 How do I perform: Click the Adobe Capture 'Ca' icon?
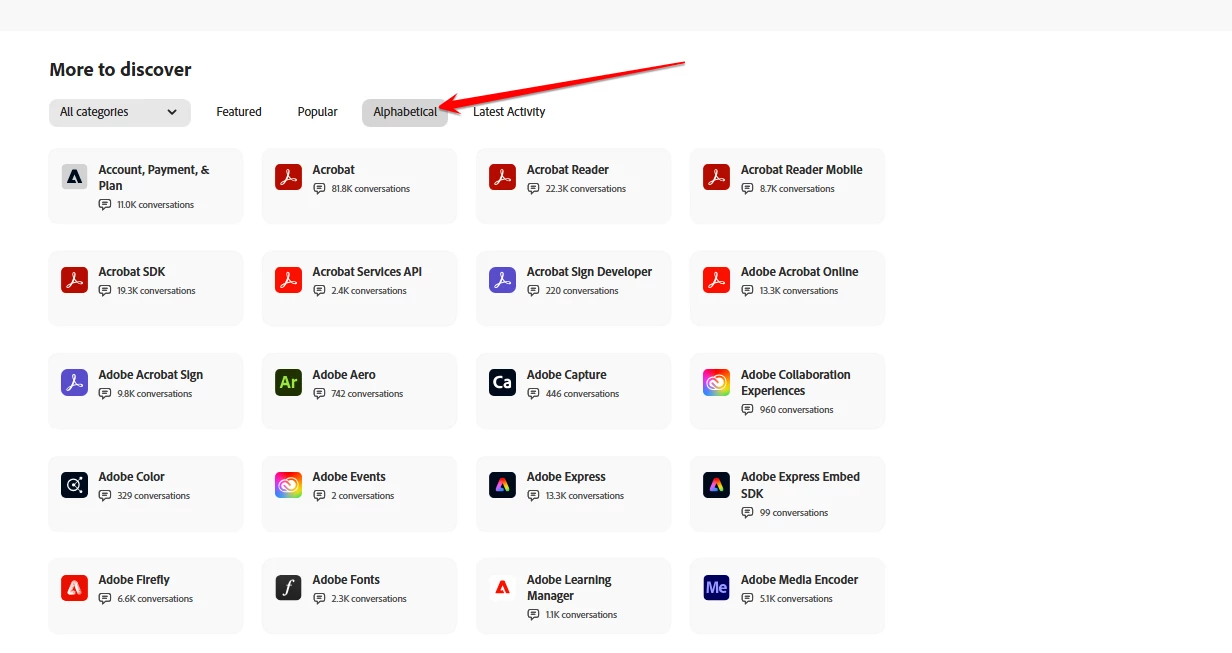point(502,382)
